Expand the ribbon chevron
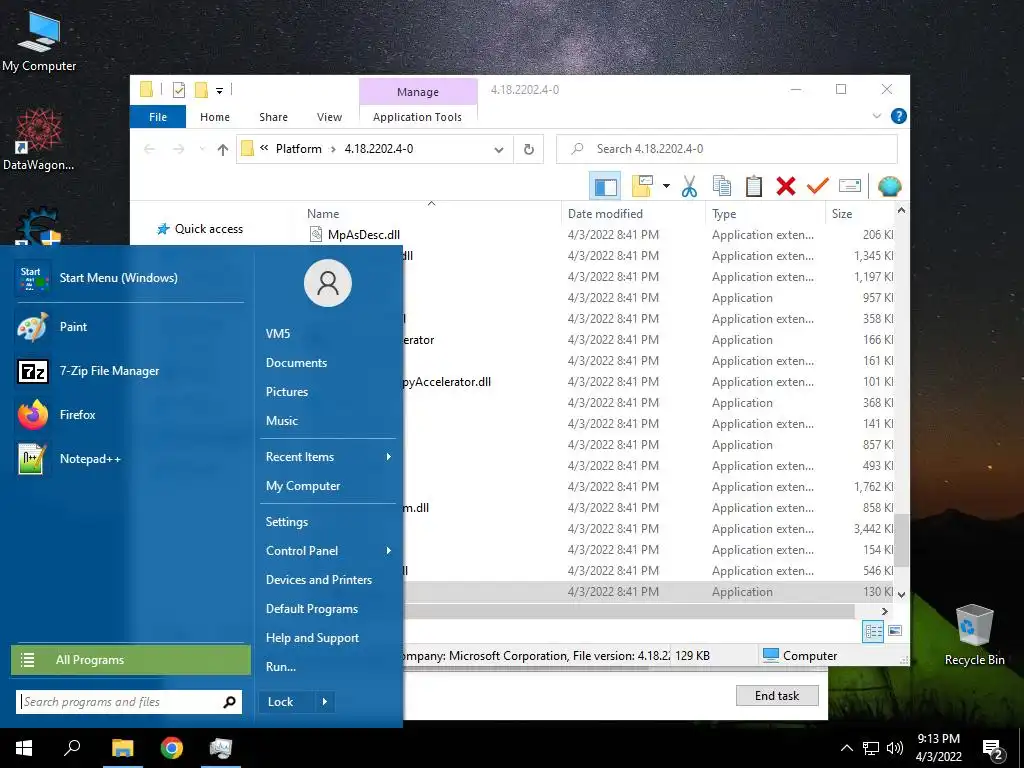Image resolution: width=1024 pixels, height=768 pixels. [876, 116]
